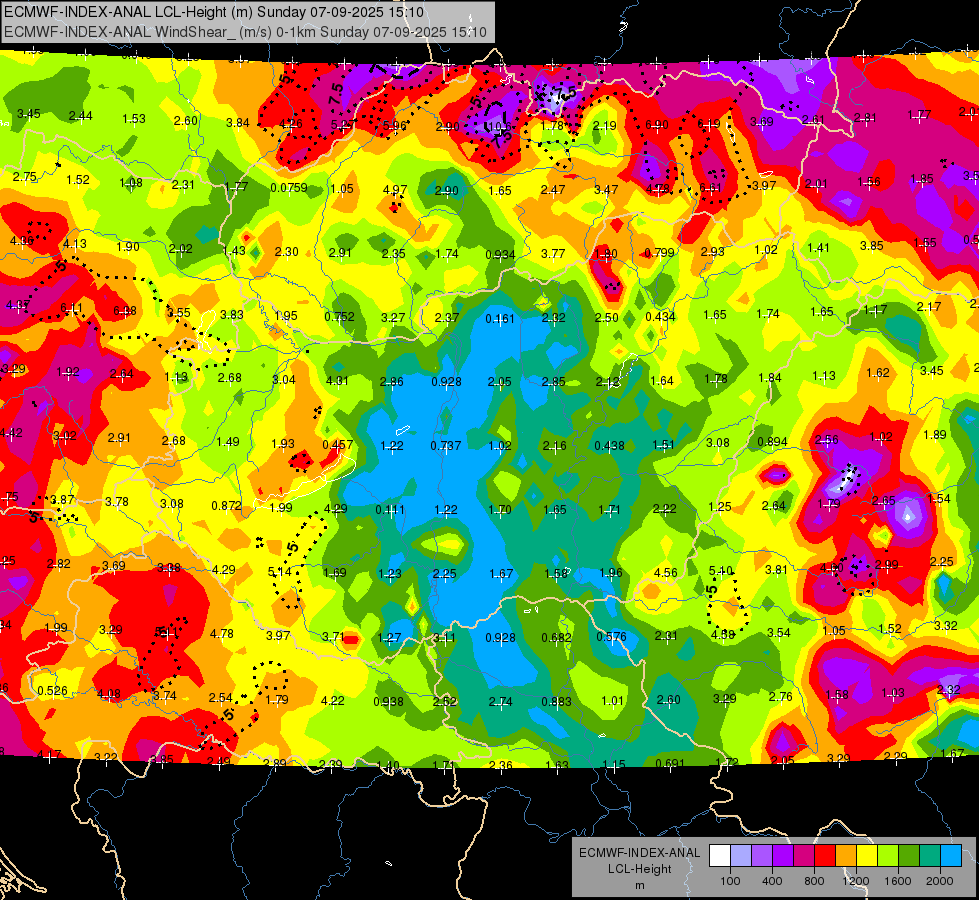Click the '3.77' wind shear value
Viewport: 979px width, 900px height.
553,253
